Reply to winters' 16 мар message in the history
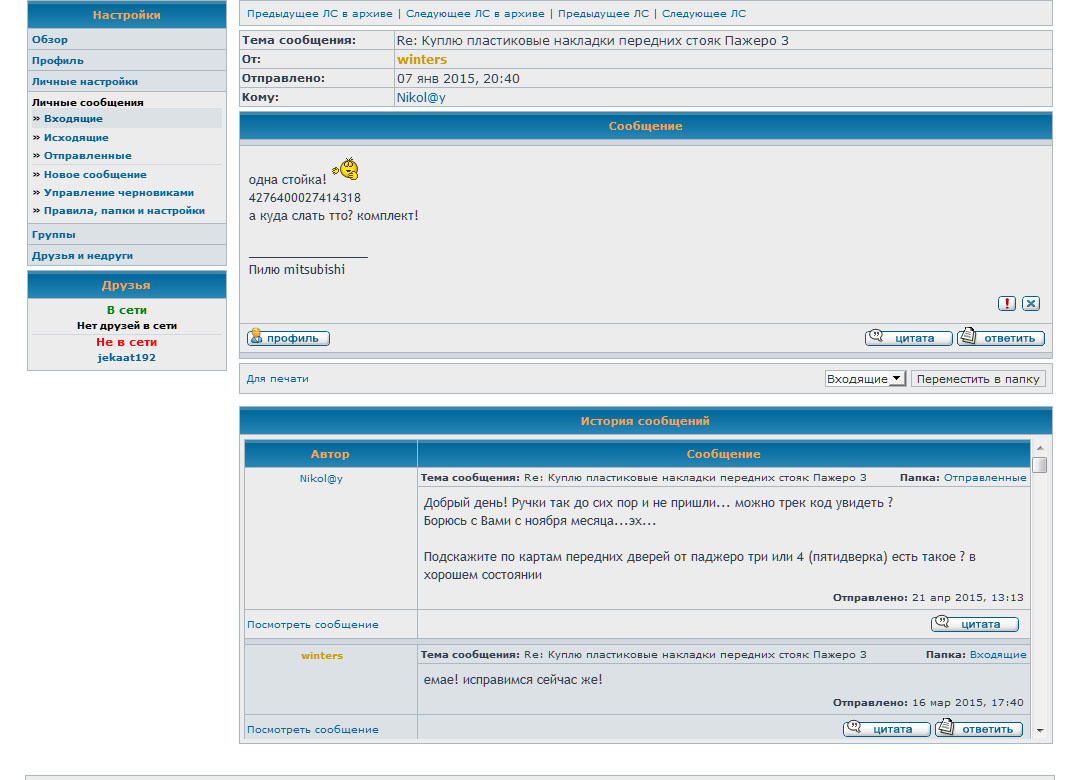 click(979, 729)
